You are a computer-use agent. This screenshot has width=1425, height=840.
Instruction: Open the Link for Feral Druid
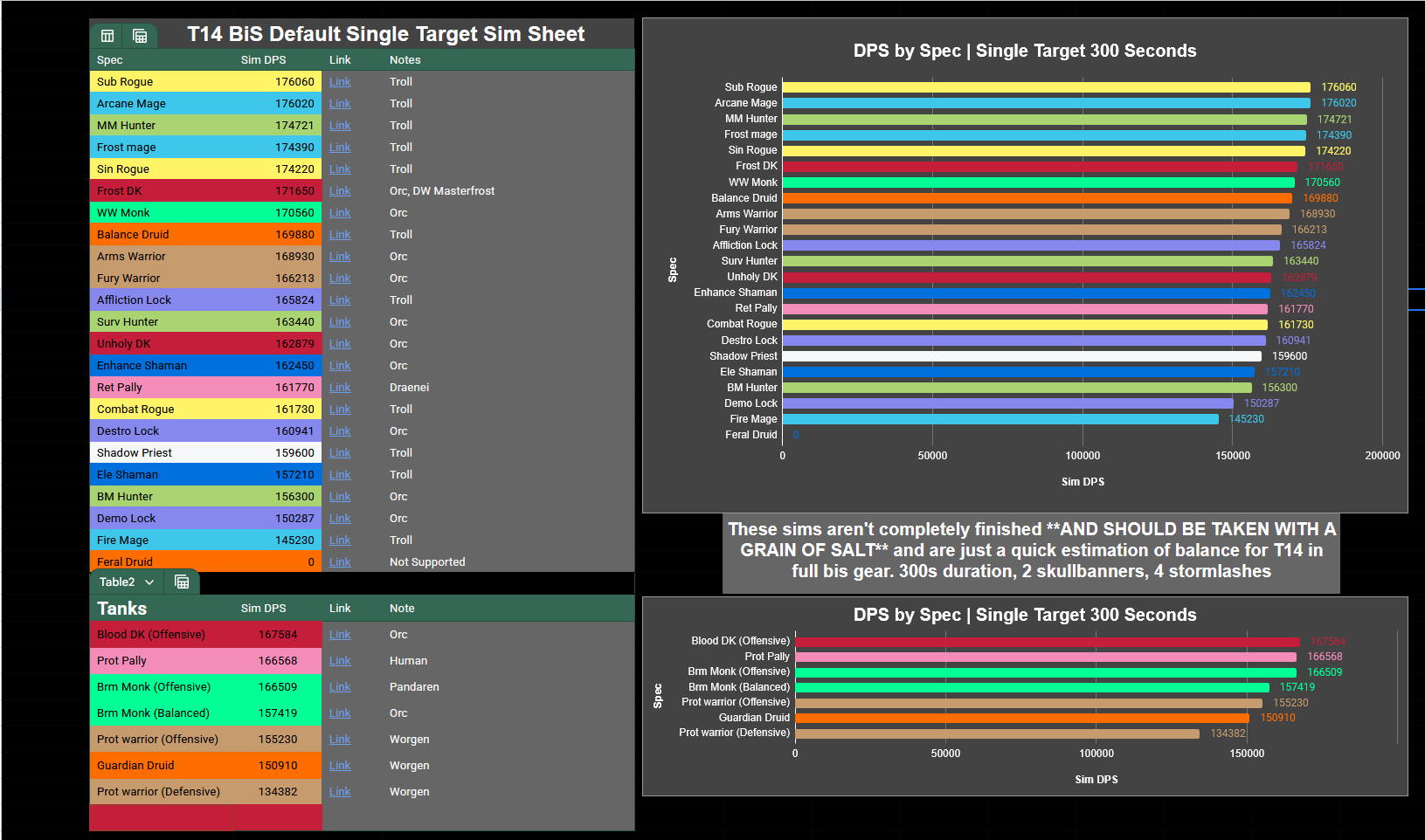(340, 562)
